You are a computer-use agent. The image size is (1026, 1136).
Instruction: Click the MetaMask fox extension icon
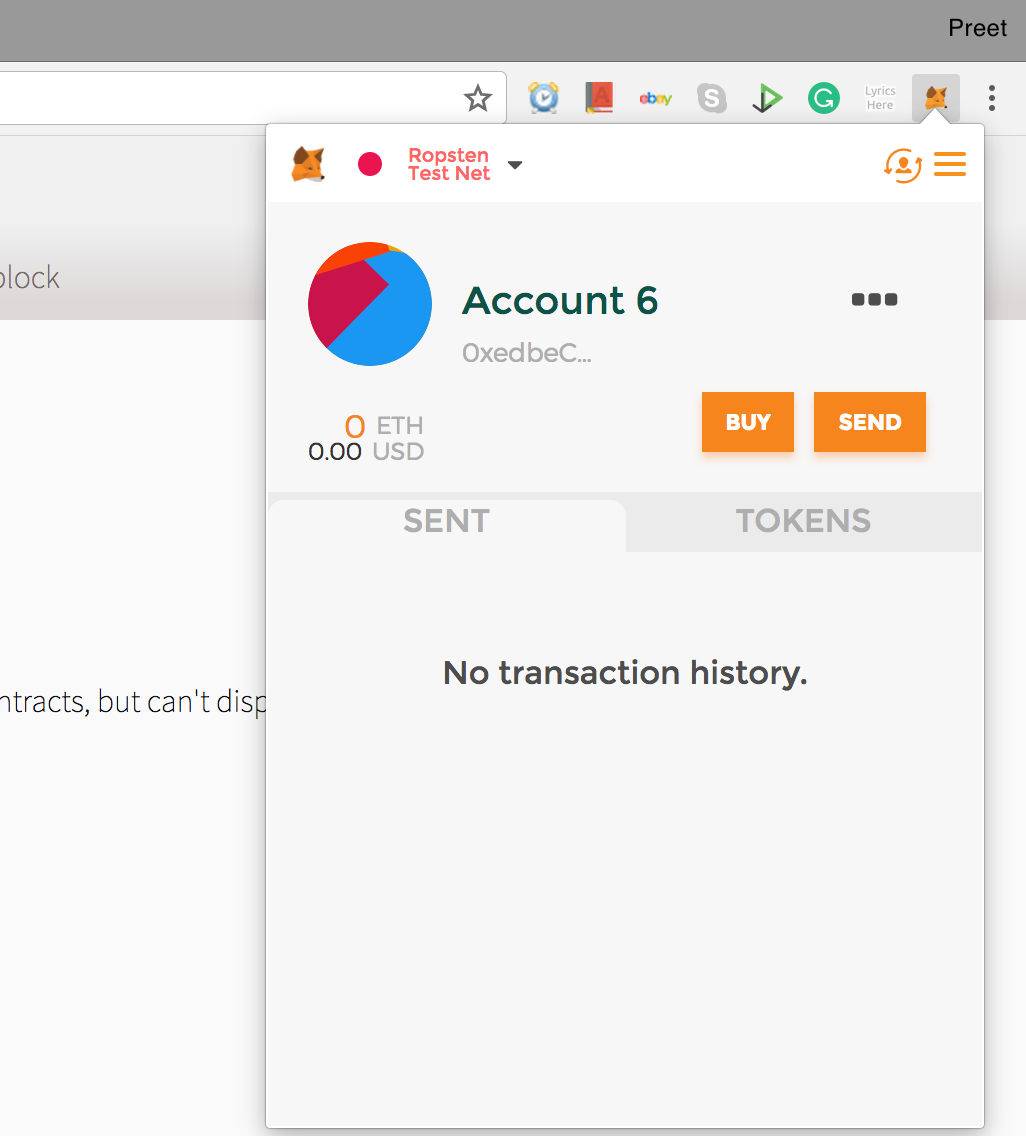[935, 98]
